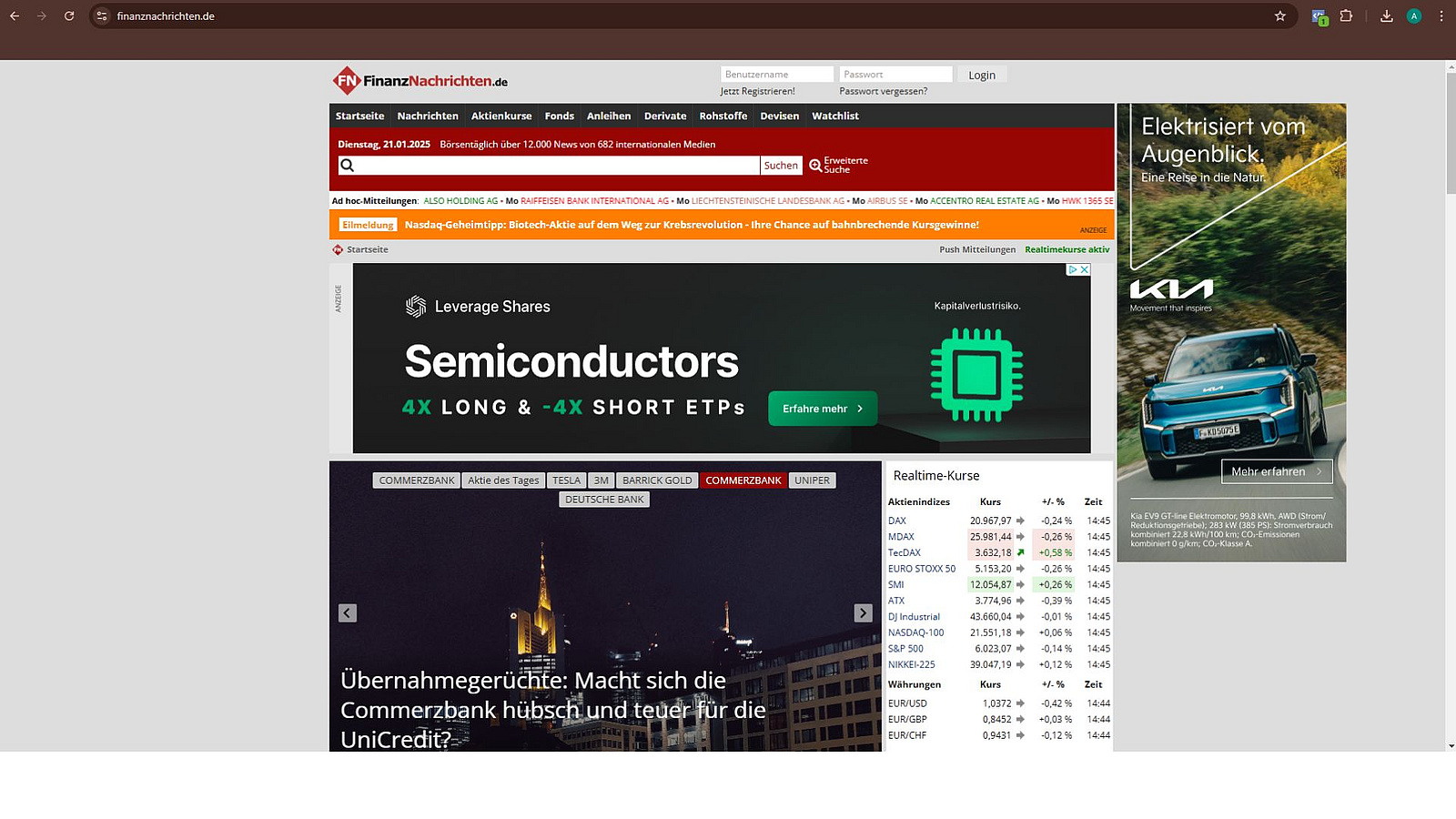This screenshot has width=1456, height=819.
Task: Click the address bar URL finanznachrichten.de
Action: click(166, 16)
